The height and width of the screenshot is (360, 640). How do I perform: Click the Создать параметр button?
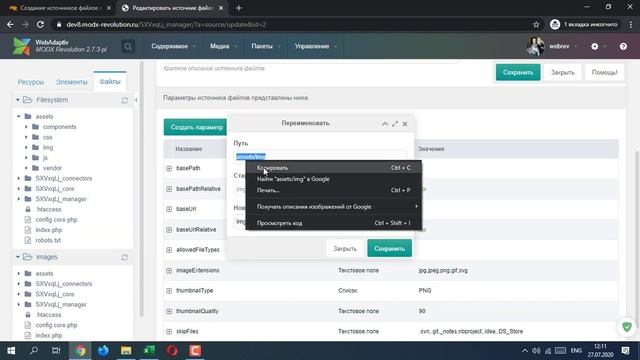point(196,127)
